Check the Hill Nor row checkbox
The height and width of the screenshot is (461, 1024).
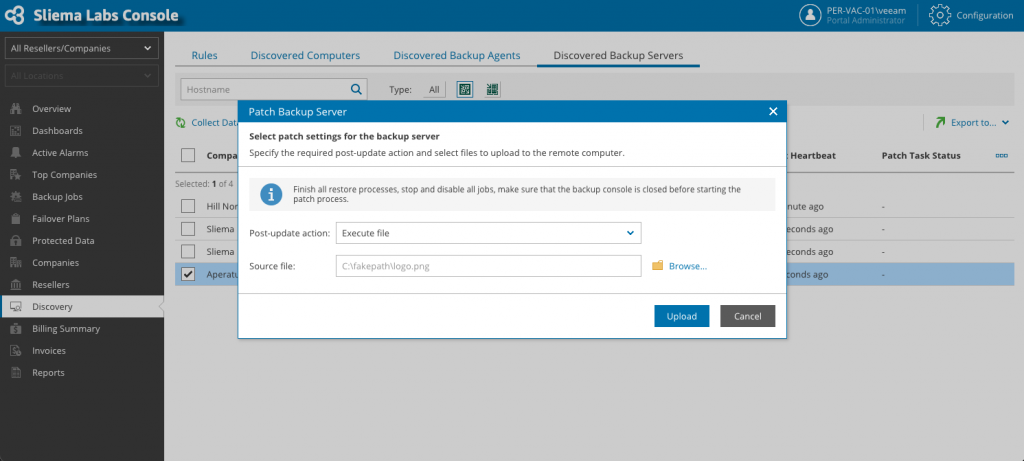188,206
